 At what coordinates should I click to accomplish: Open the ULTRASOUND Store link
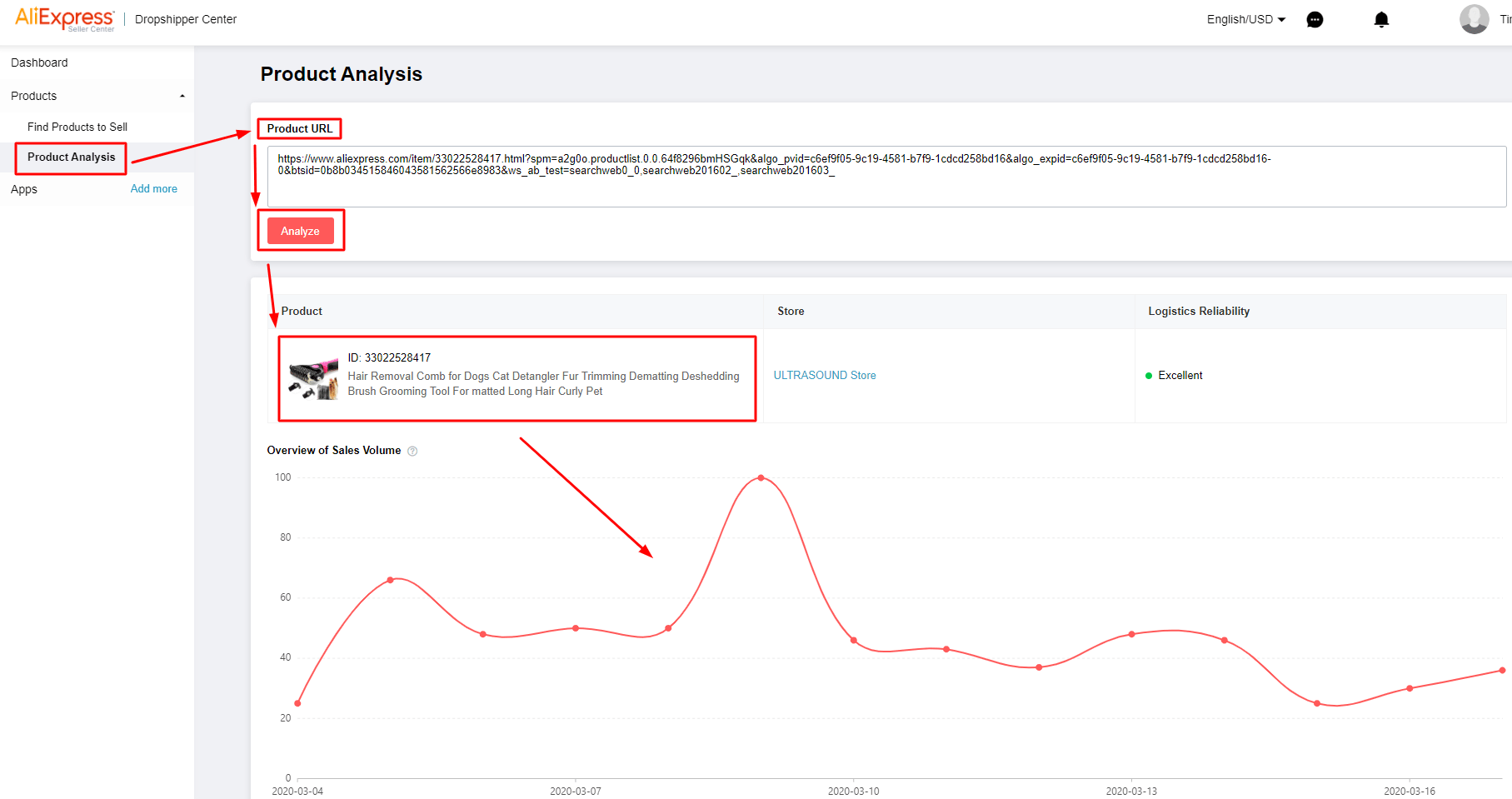point(824,376)
